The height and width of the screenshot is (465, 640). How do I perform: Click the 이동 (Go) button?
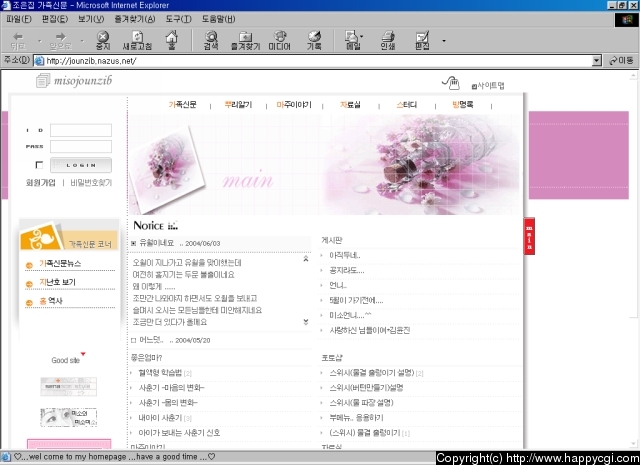pyautogui.click(x=621, y=60)
